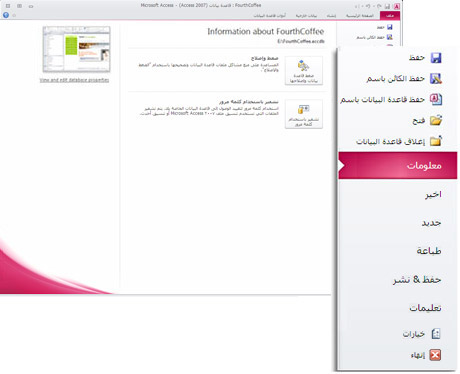This screenshot has width=460, height=374.
Task: Click the minimize ribbon icon beside Help
Action: tap(14, 15)
